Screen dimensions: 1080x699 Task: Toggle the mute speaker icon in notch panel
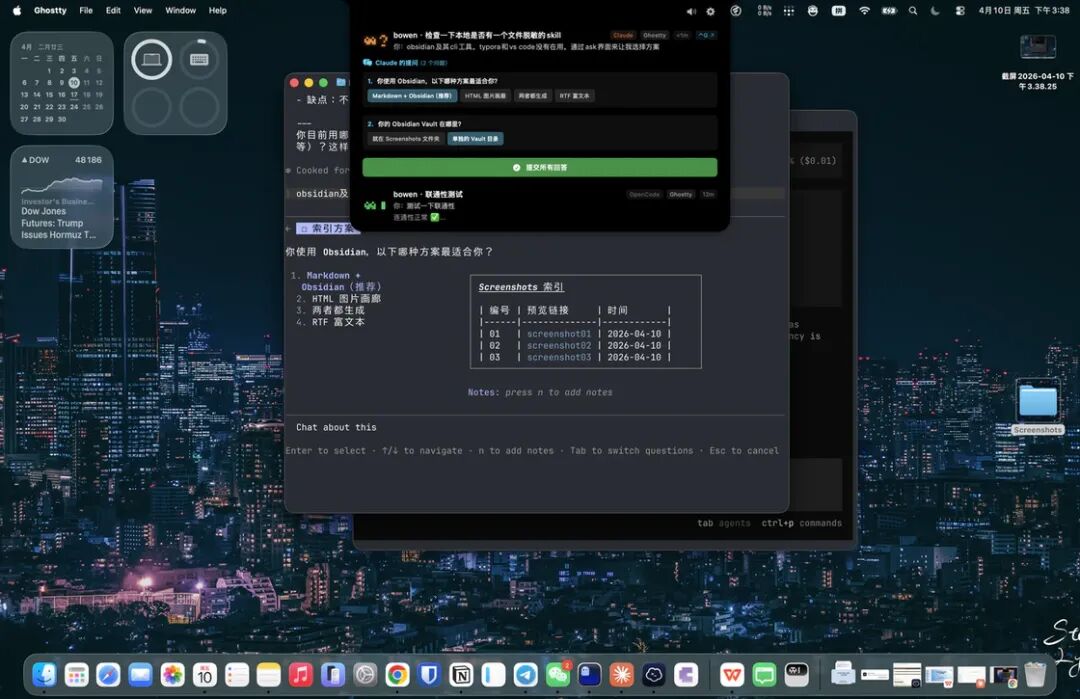(691, 11)
